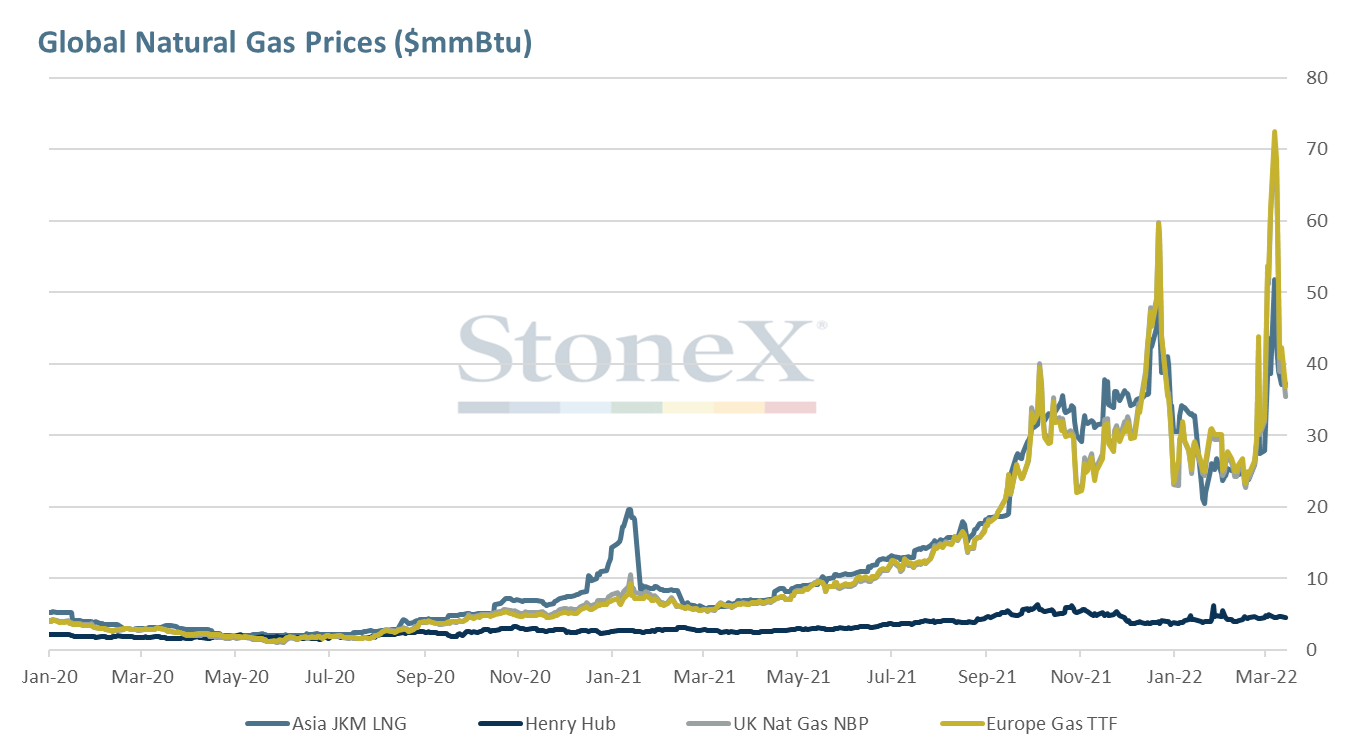
Task: Click the March 2022 TTF price peak
Action: [x=1274, y=132]
